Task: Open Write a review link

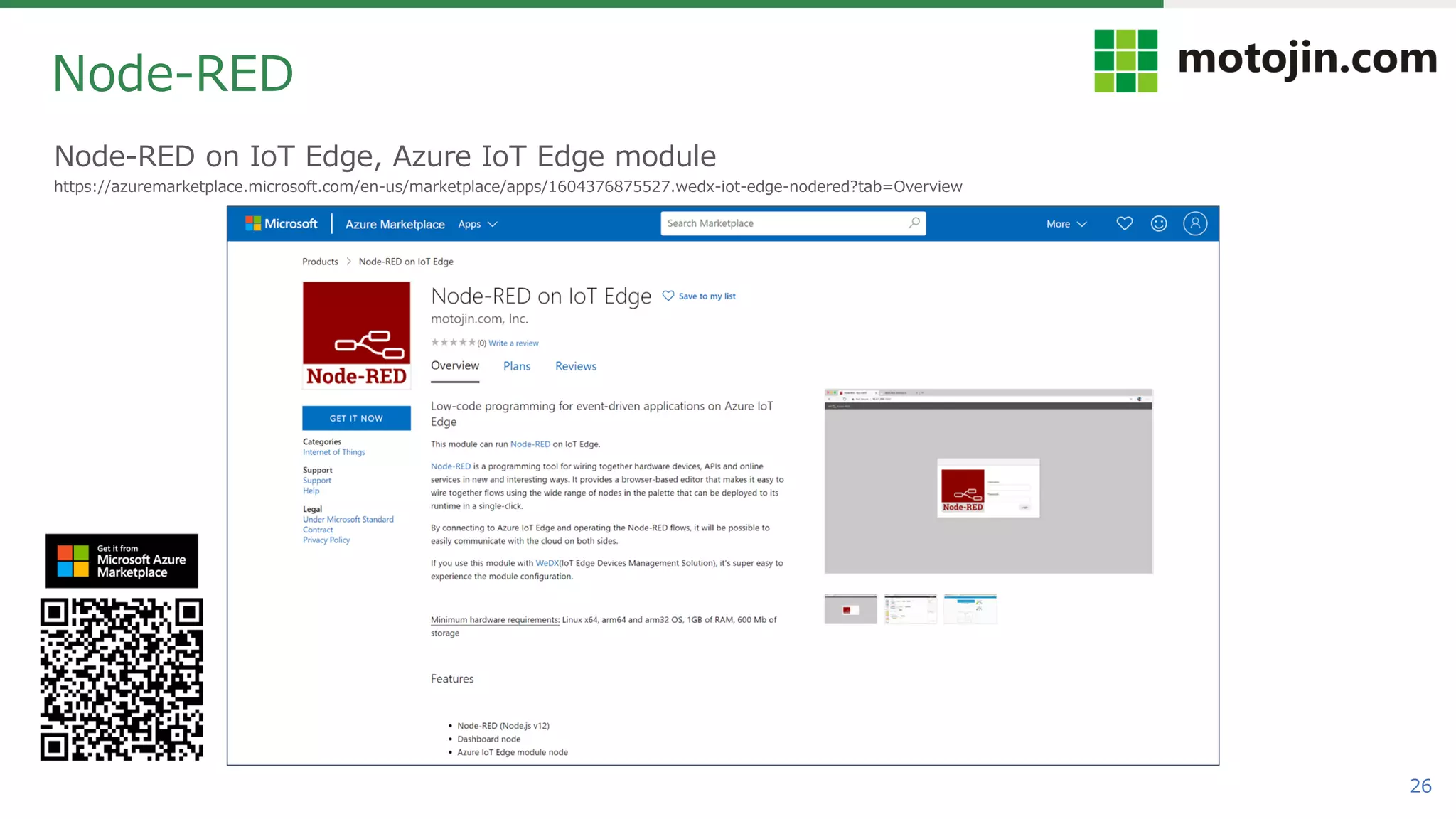Action: pos(513,343)
